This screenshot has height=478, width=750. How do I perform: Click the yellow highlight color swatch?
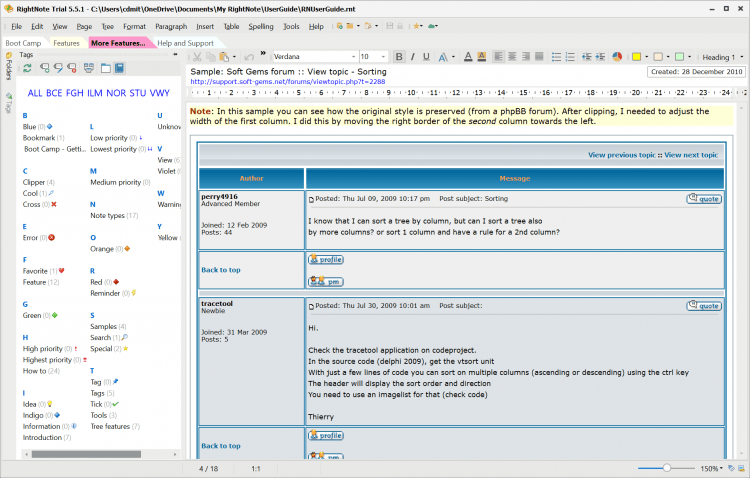tap(636, 57)
